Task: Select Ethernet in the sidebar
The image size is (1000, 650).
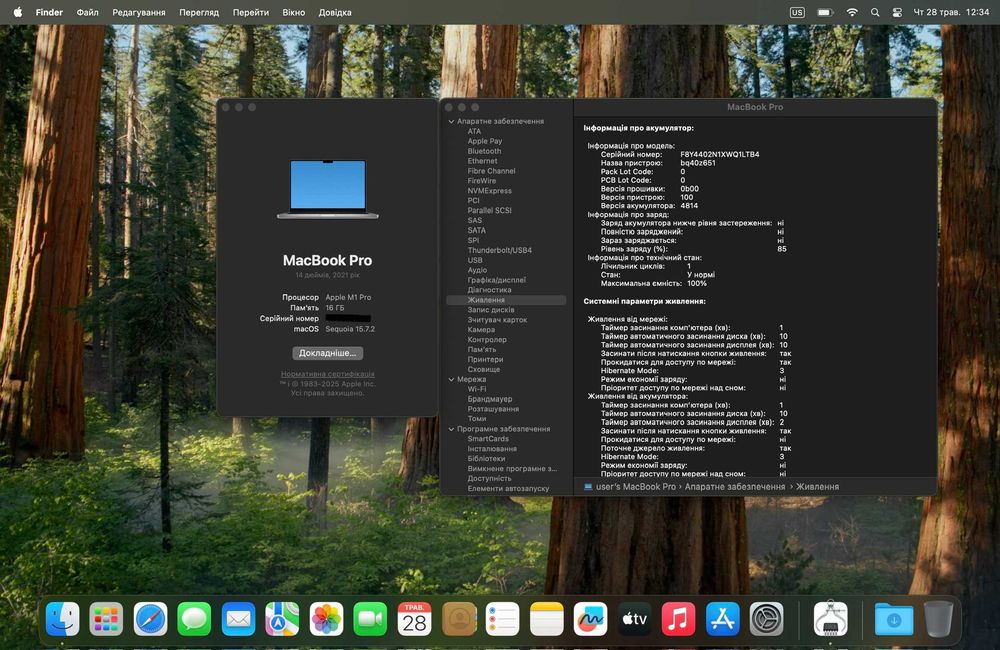Action: (482, 161)
